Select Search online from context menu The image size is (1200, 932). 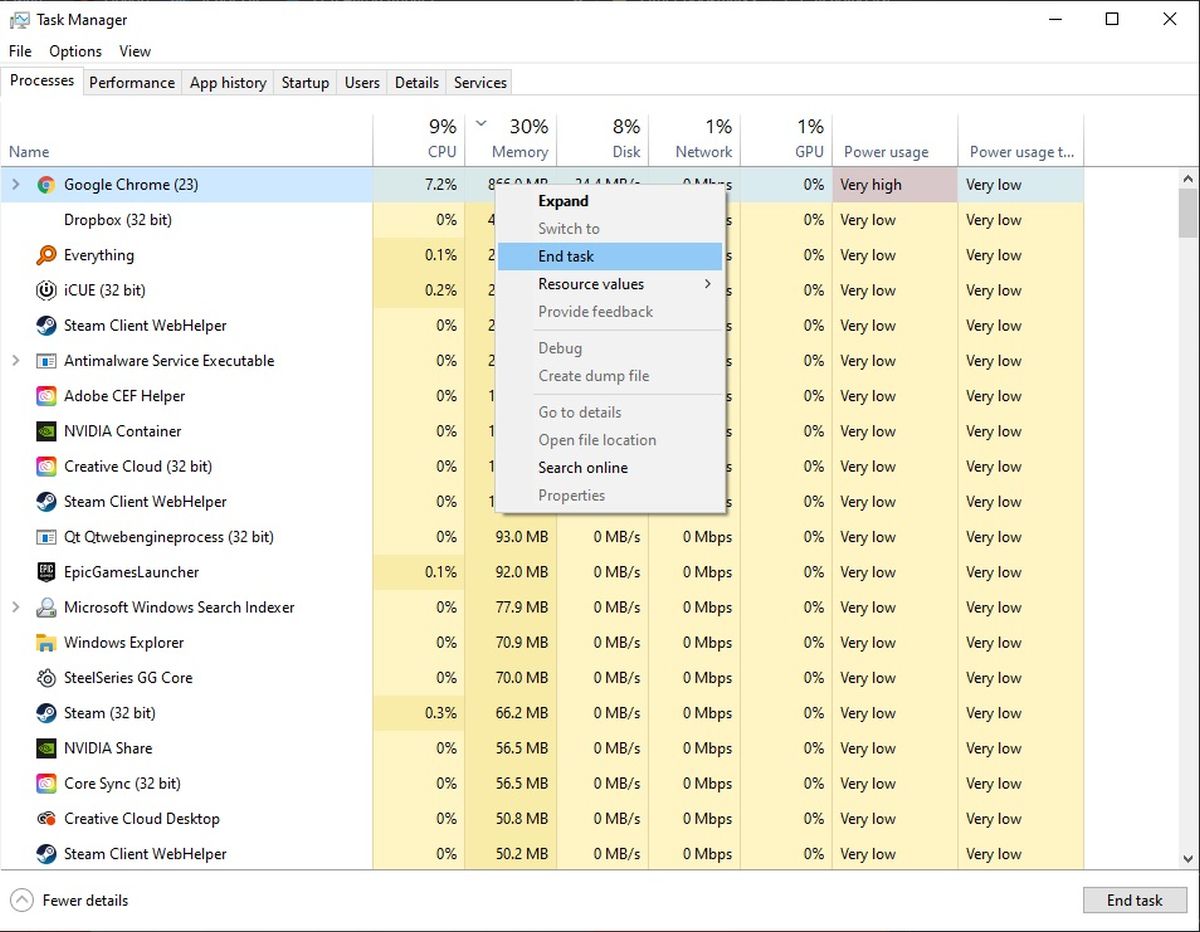point(583,468)
